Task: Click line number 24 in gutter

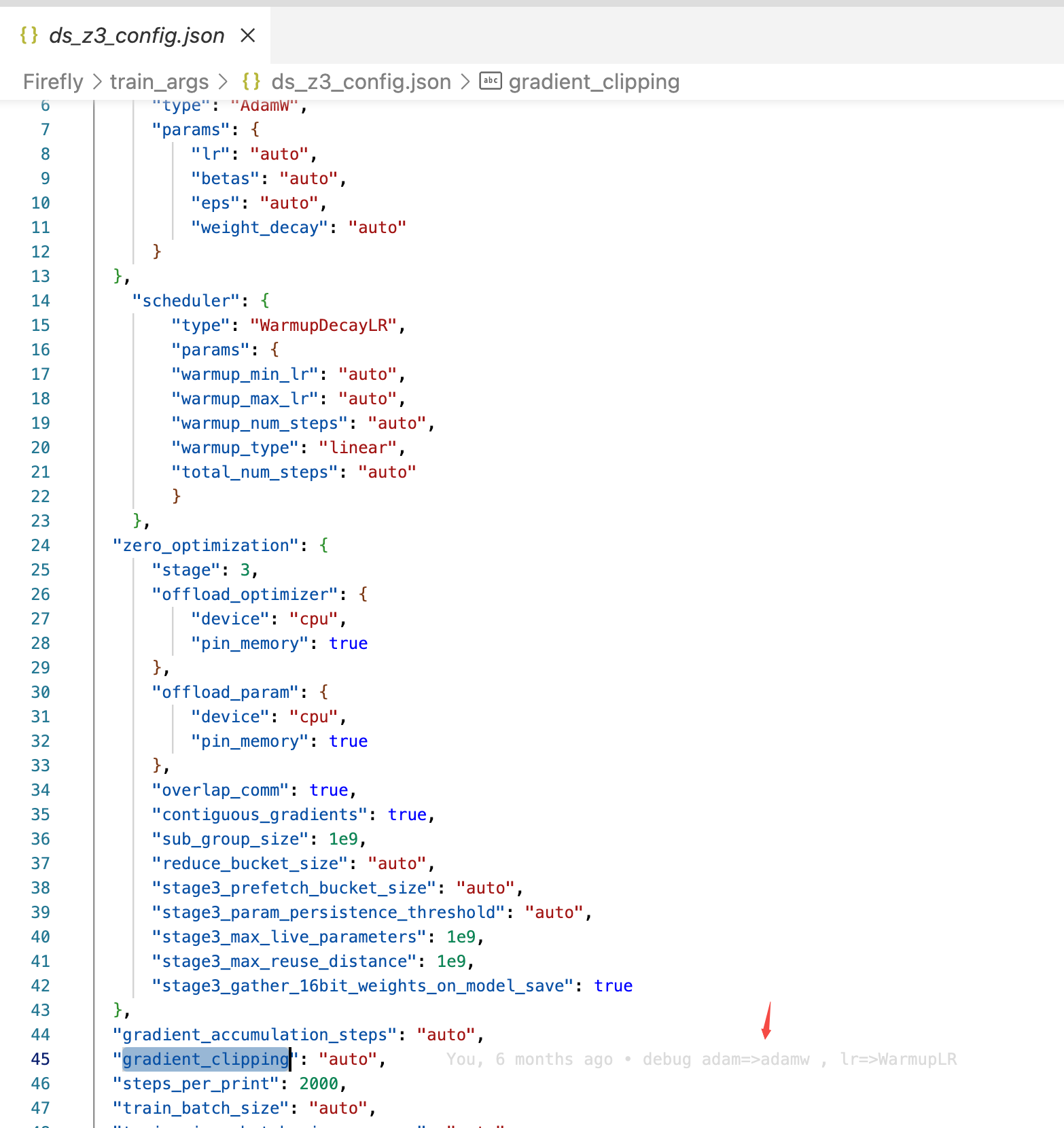Action: (40, 545)
